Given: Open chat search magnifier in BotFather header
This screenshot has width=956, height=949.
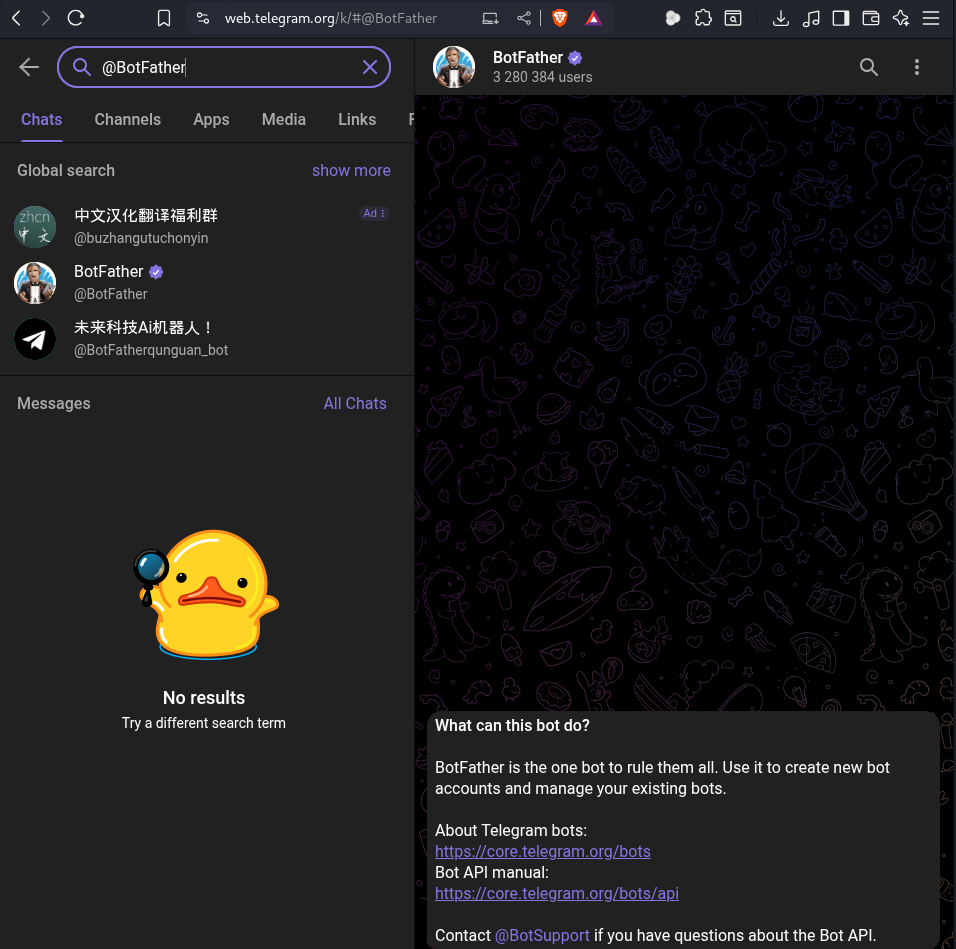Looking at the screenshot, I should [x=869, y=67].
